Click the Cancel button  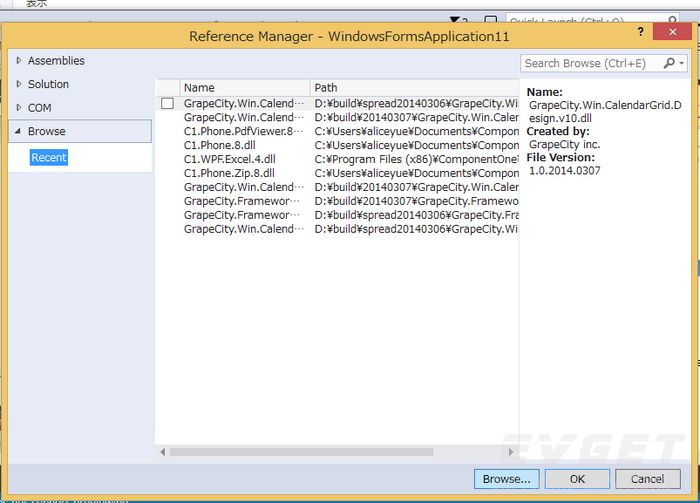(x=648, y=479)
